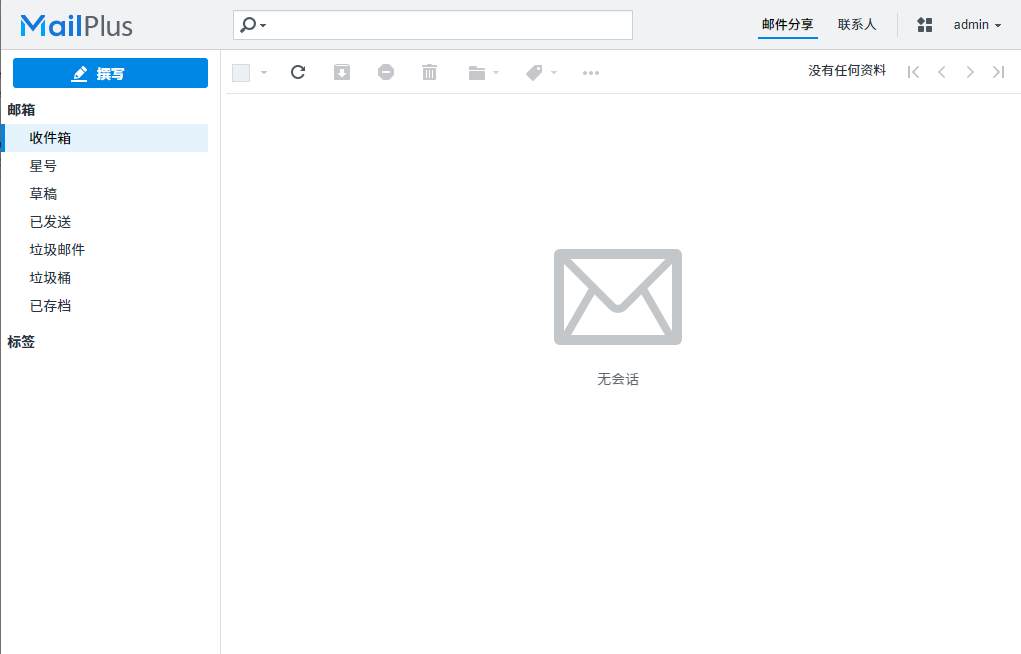Click inside the search input field
Image resolution: width=1021 pixels, height=654 pixels.
[x=450, y=25]
